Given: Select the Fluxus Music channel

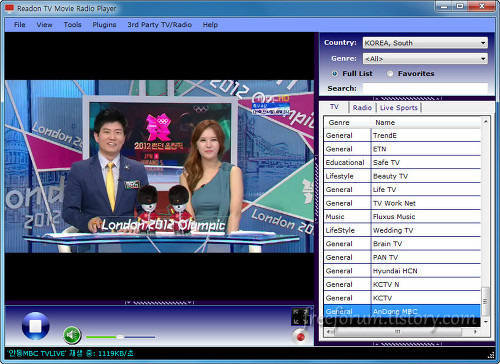Looking at the screenshot, I should [x=402, y=217].
